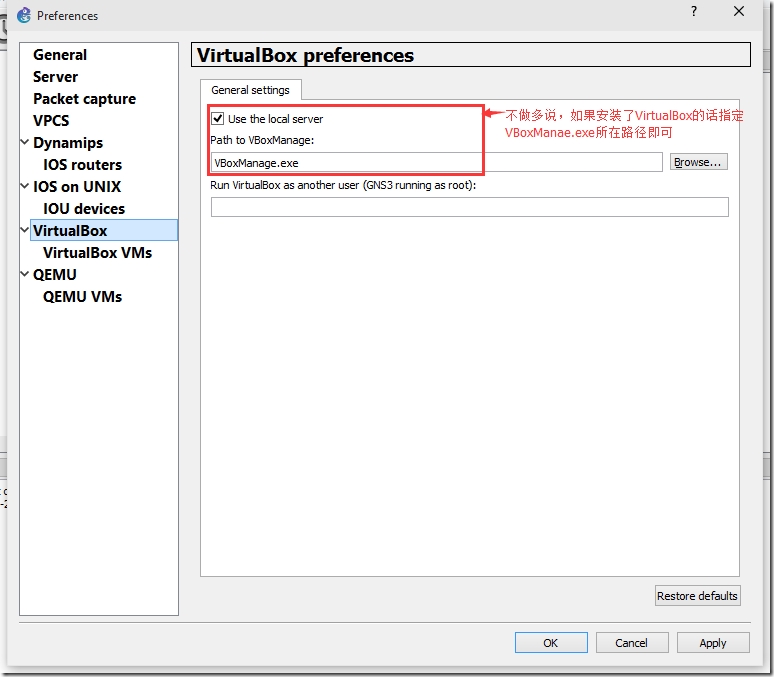
Task: Click Run VirtualBox as another user field
Action: (x=469, y=207)
